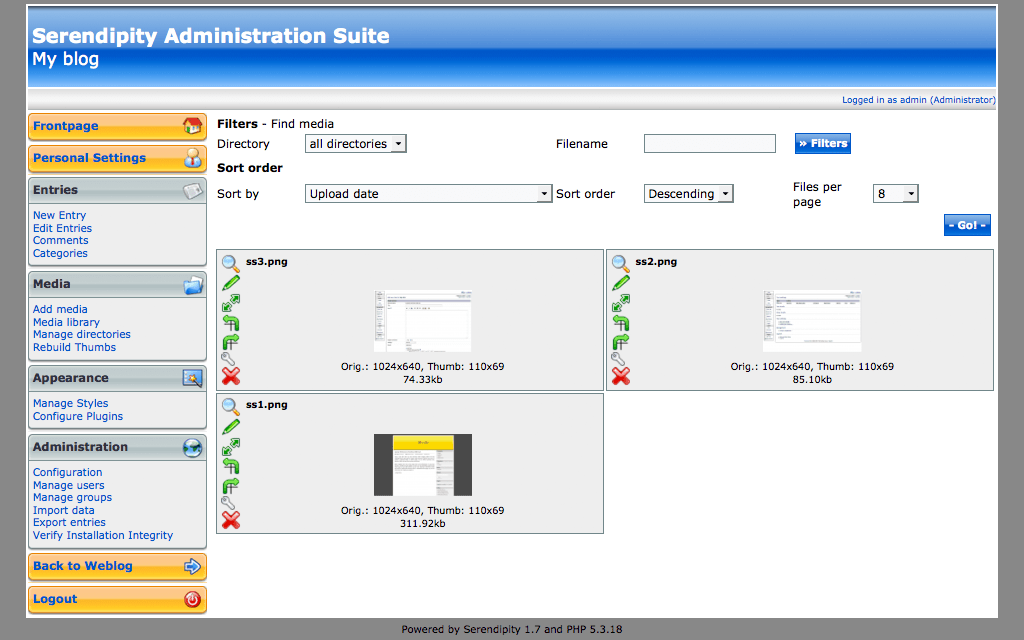Open the Add media link

click(60, 309)
